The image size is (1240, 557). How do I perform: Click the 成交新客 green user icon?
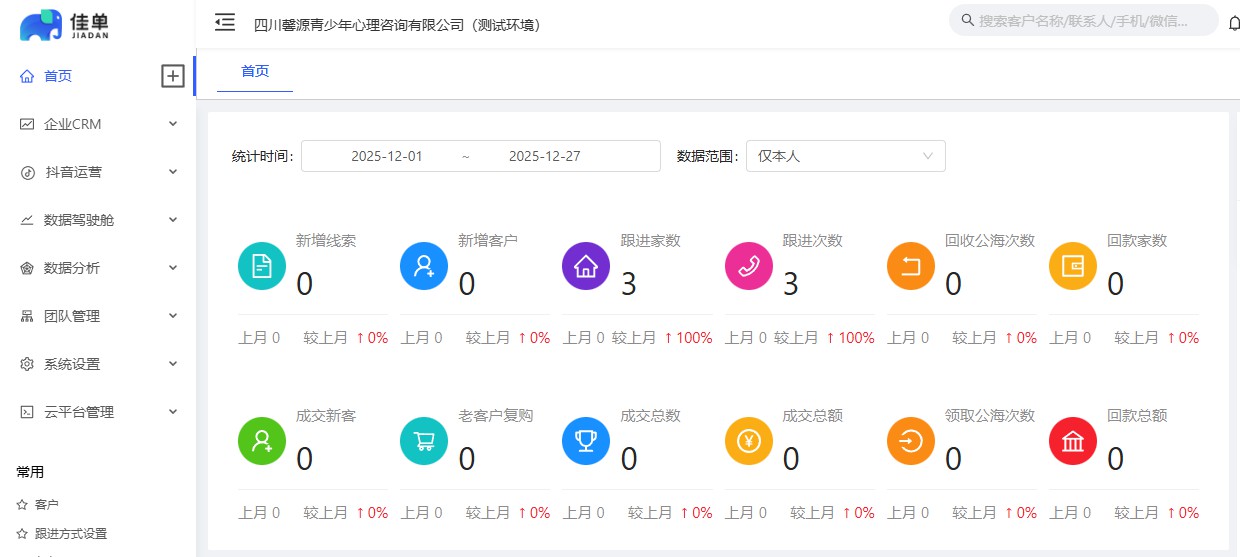[262, 441]
